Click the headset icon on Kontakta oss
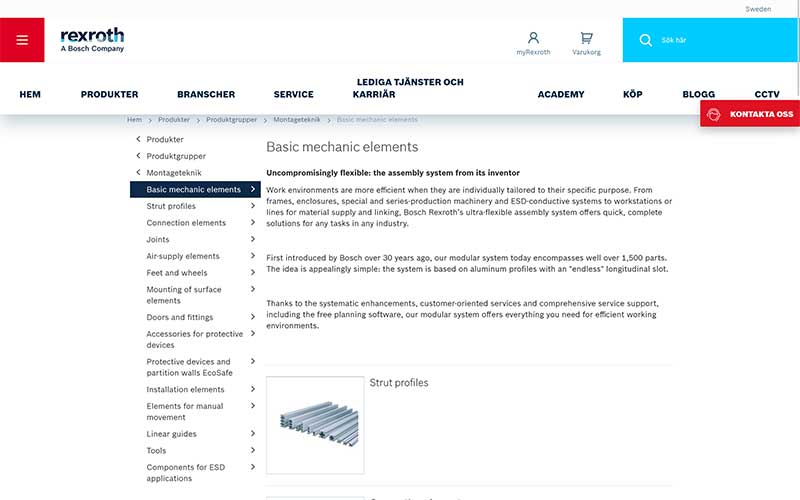 713,114
